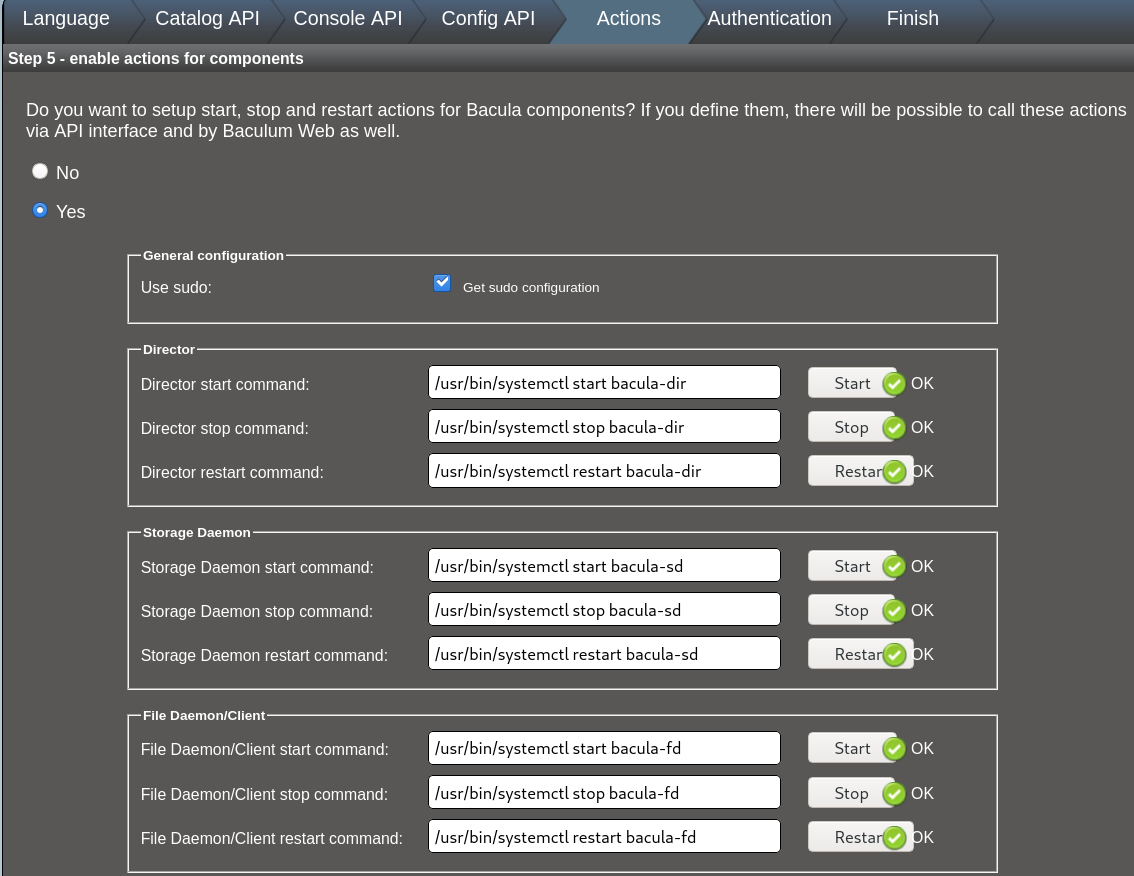Focus the File Daemon/Client restart command field
Image resolution: width=1134 pixels, height=876 pixels.
(604, 837)
